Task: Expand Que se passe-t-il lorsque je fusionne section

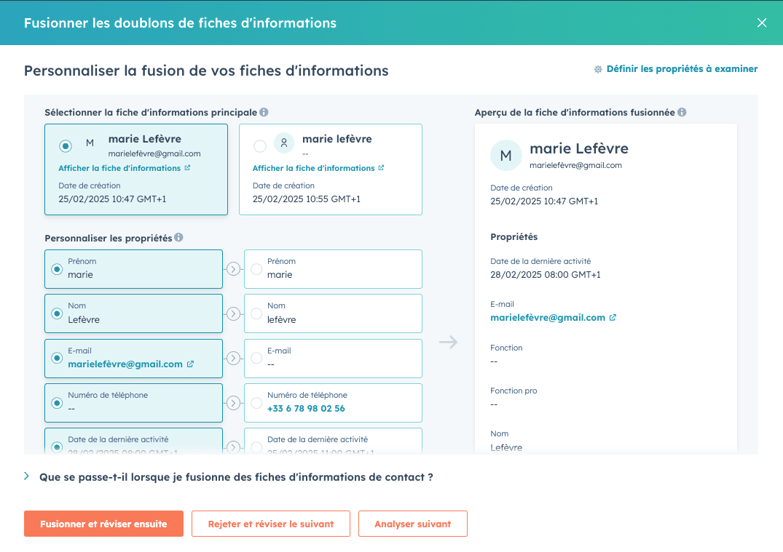Action: 27,477
